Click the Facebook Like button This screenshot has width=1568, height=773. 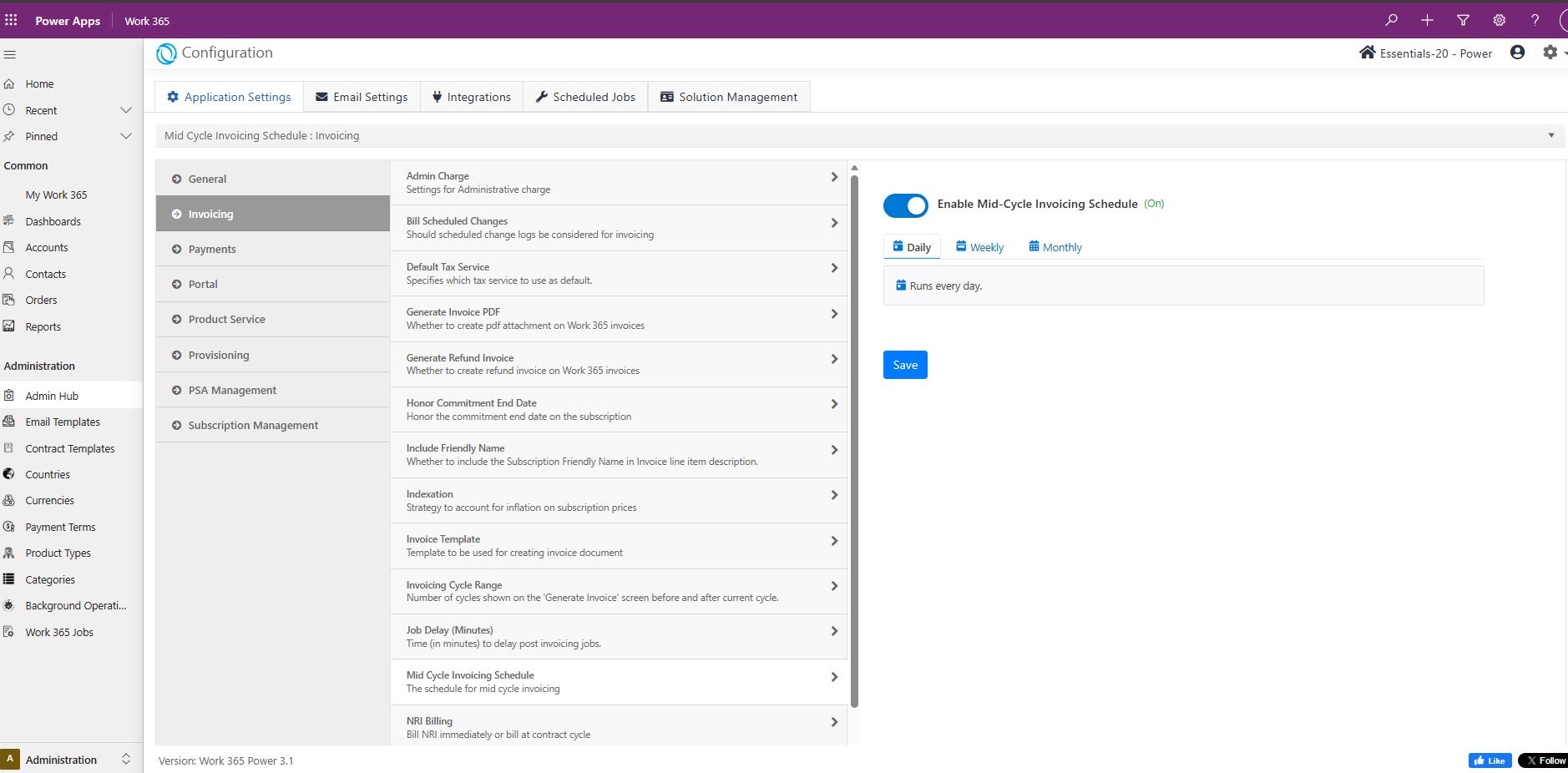[x=1490, y=760]
